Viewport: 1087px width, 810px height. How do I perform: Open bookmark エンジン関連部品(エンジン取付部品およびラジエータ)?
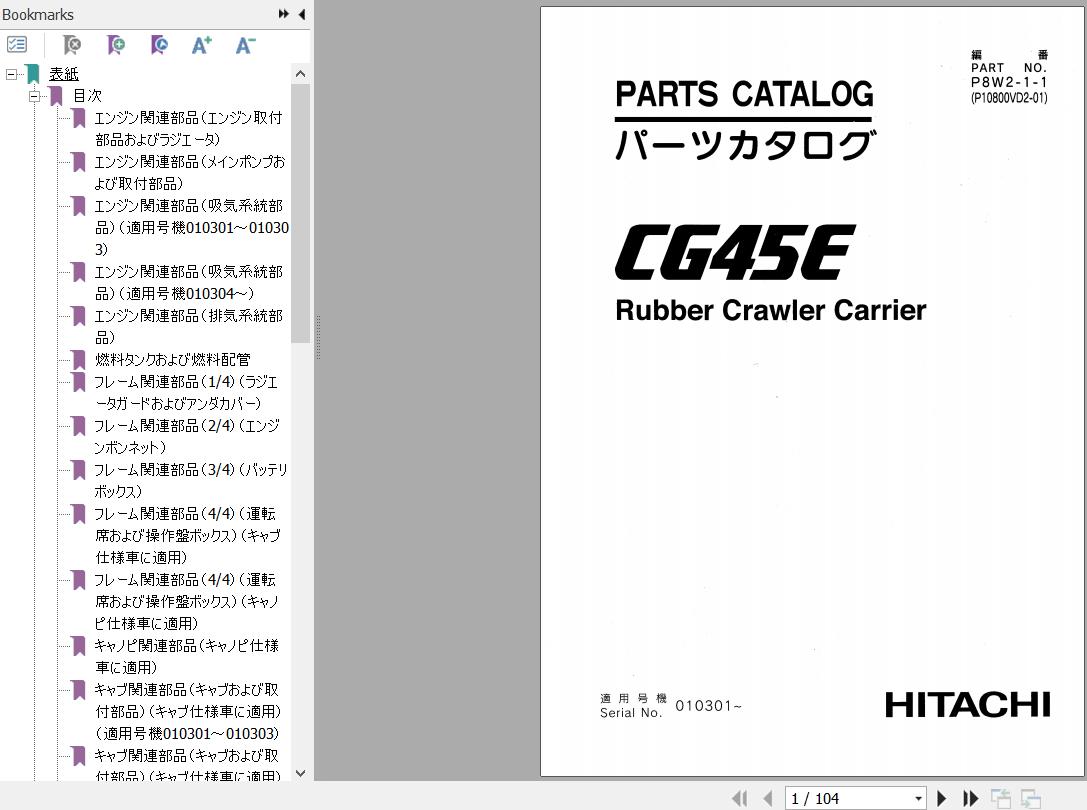click(x=189, y=128)
